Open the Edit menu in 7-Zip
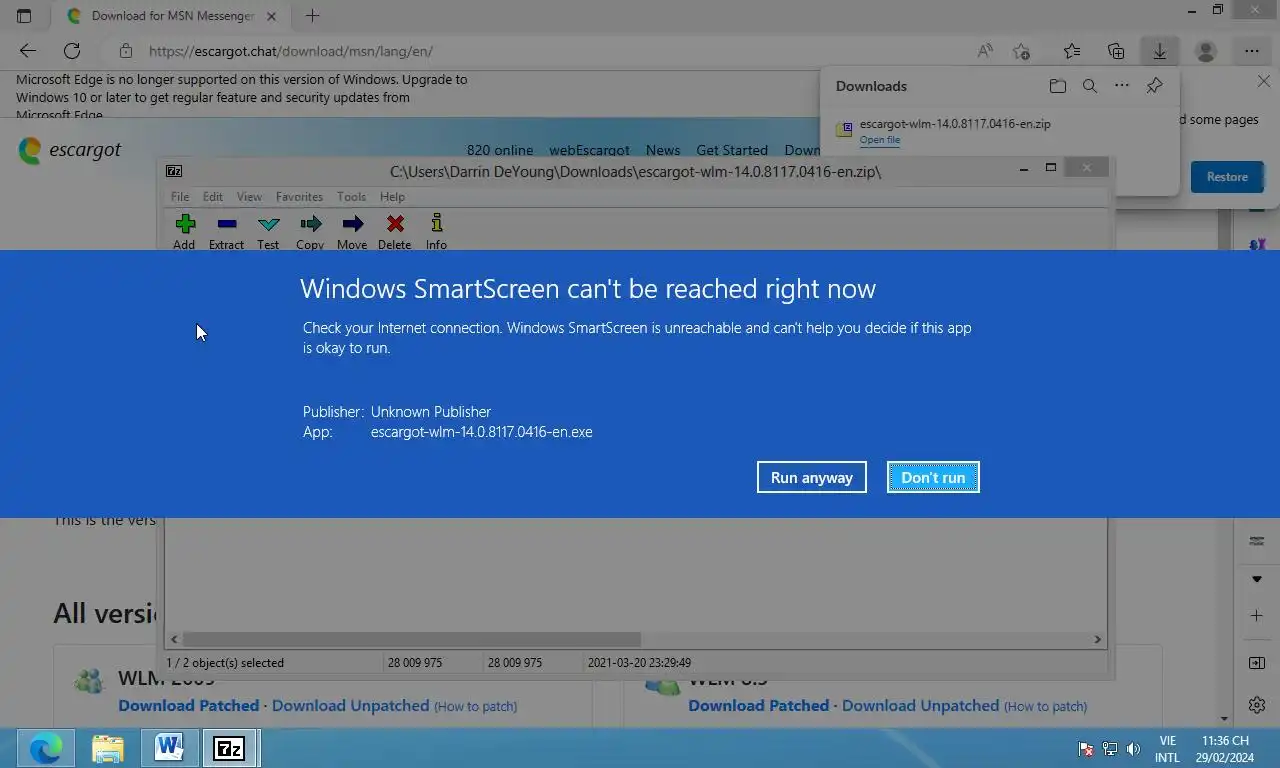The height and width of the screenshot is (768, 1280). click(x=213, y=197)
